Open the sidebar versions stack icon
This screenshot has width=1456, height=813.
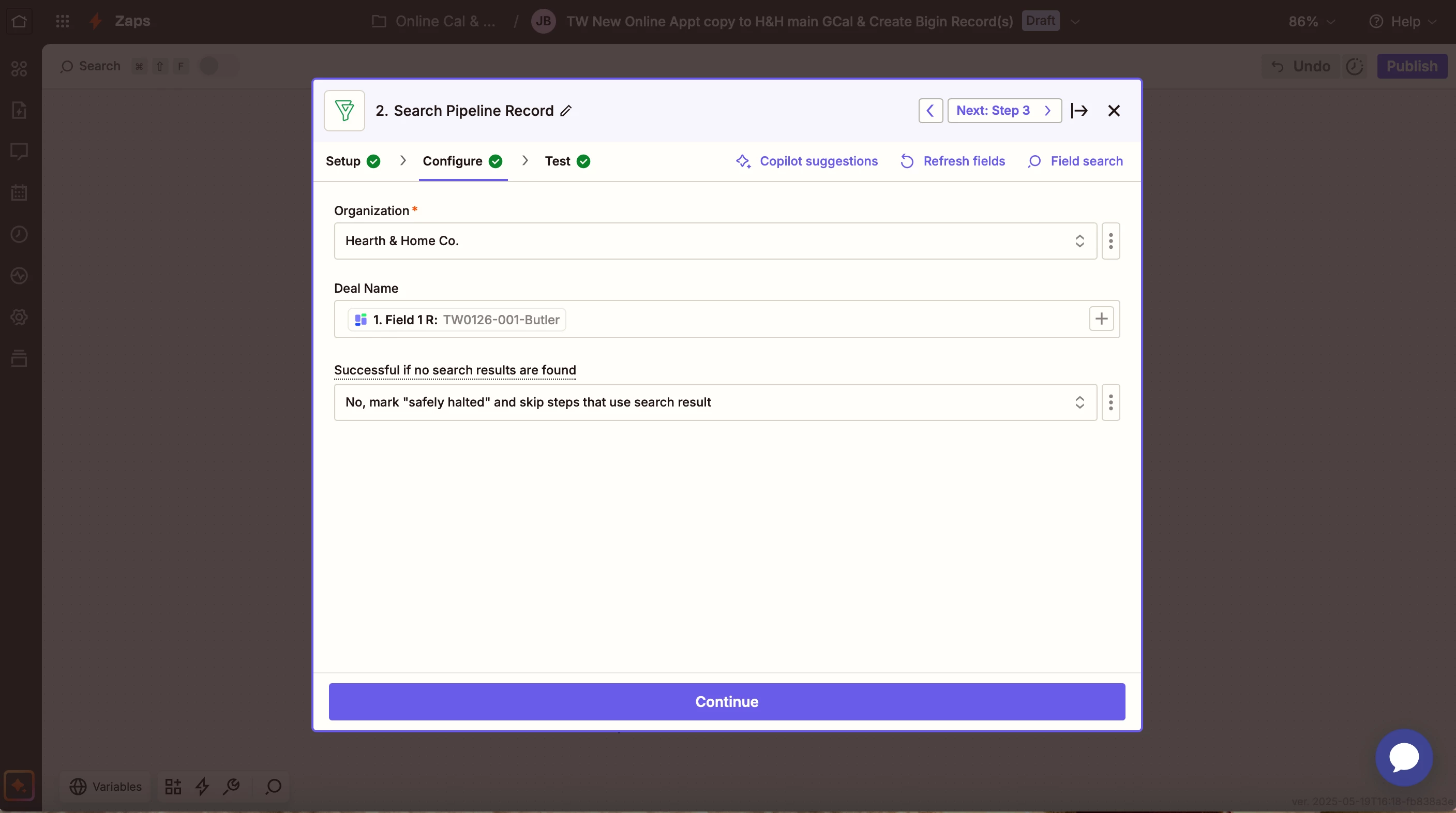coord(19,358)
